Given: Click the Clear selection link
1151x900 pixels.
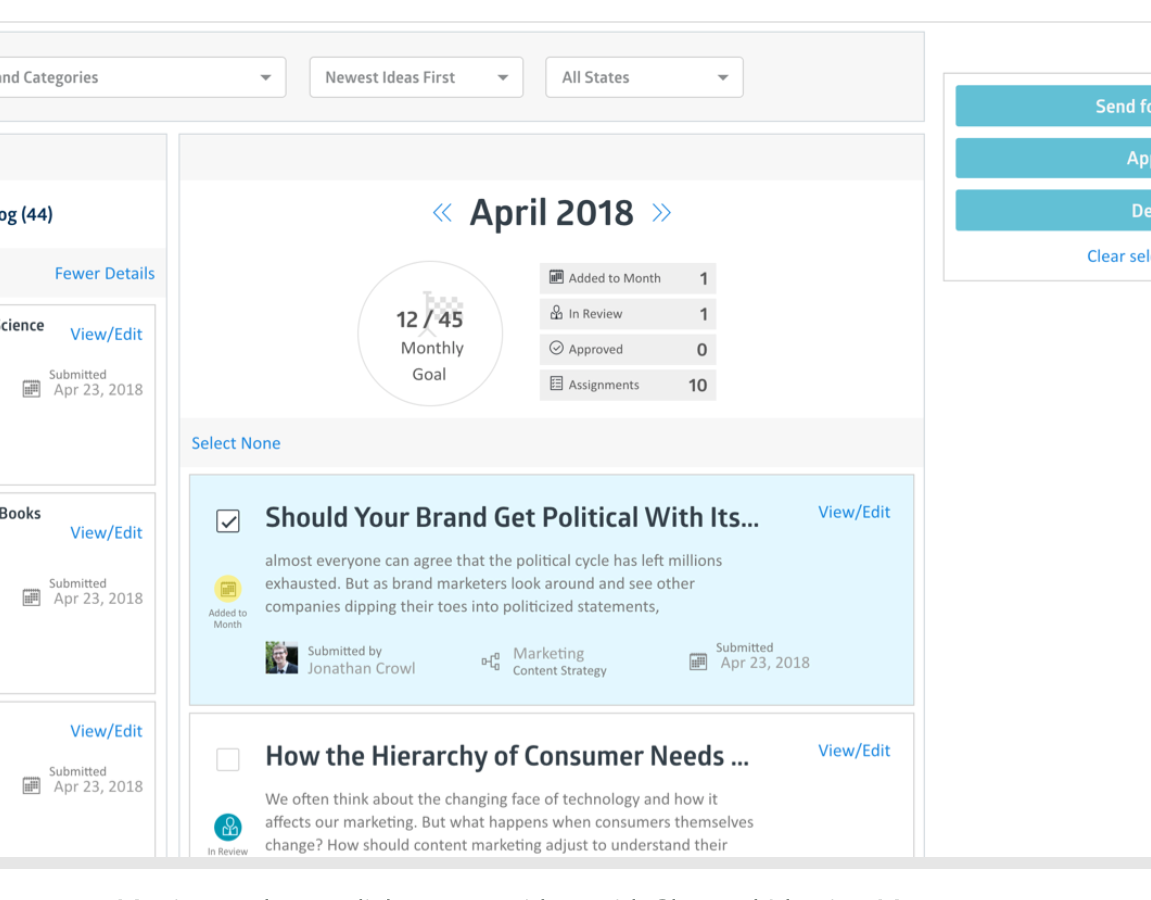Looking at the screenshot, I should (x=1119, y=256).
